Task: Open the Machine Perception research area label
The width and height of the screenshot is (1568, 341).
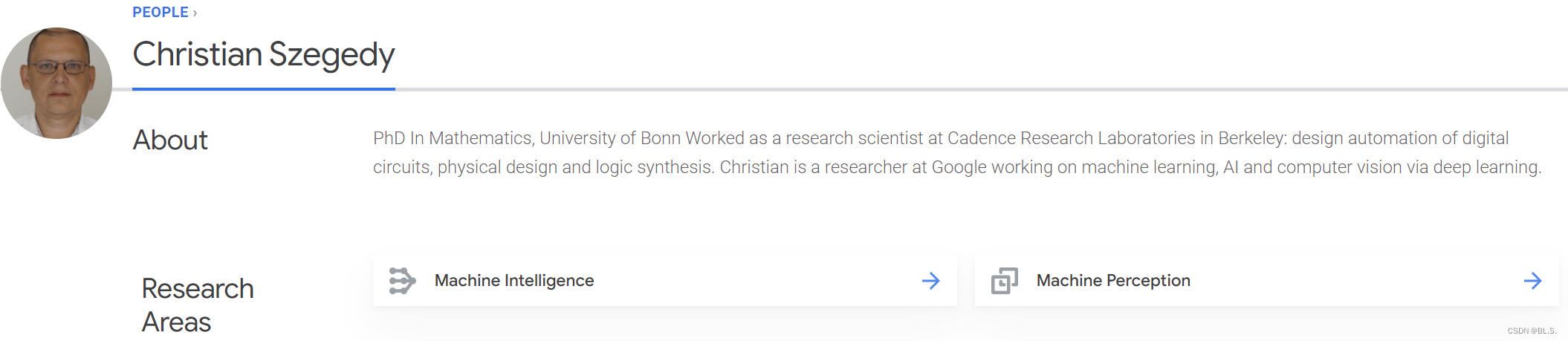Action: 1113,280
